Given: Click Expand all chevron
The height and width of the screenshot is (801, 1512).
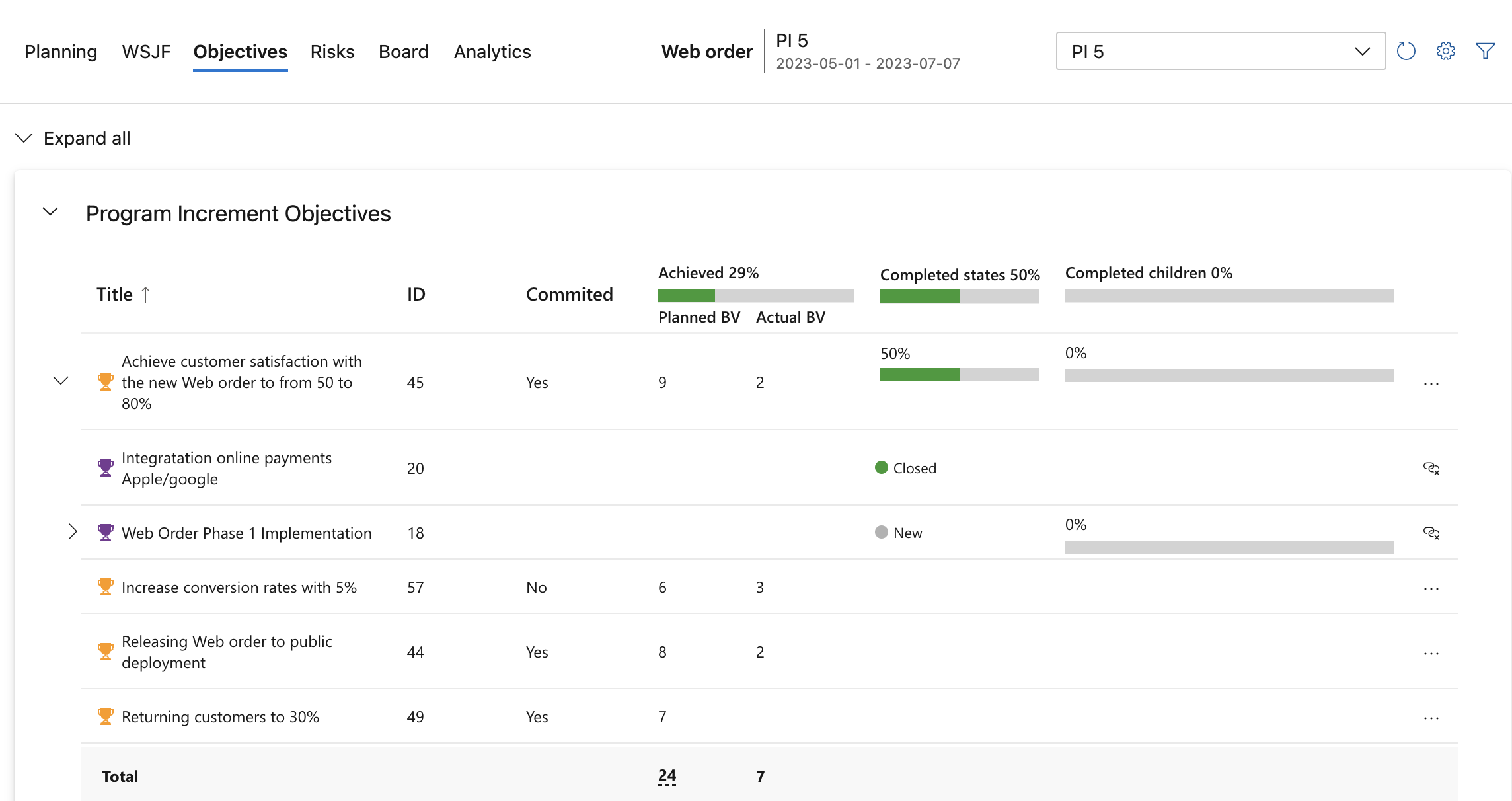Looking at the screenshot, I should coord(24,138).
